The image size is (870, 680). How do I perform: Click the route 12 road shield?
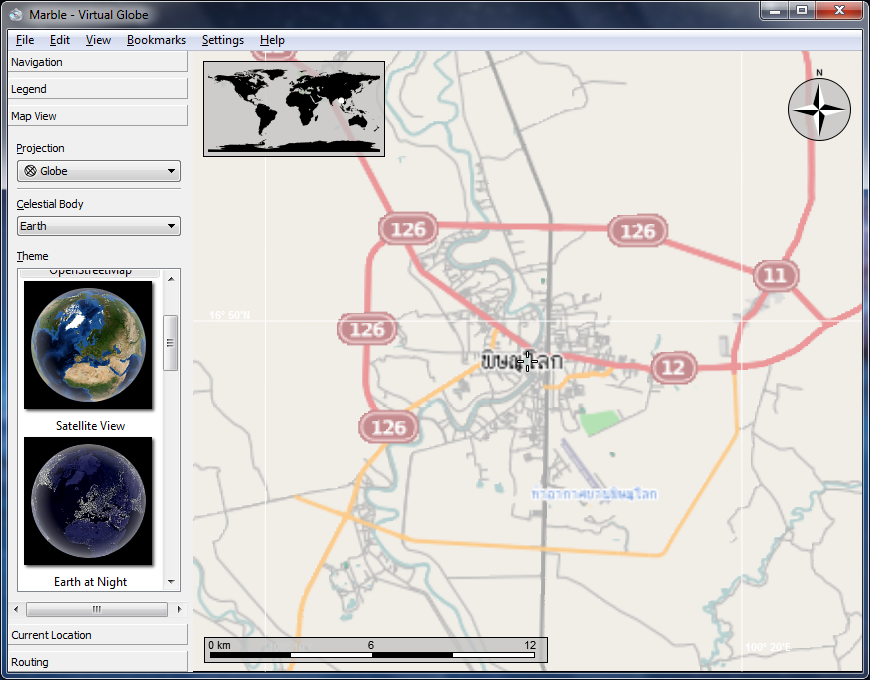point(673,367)
